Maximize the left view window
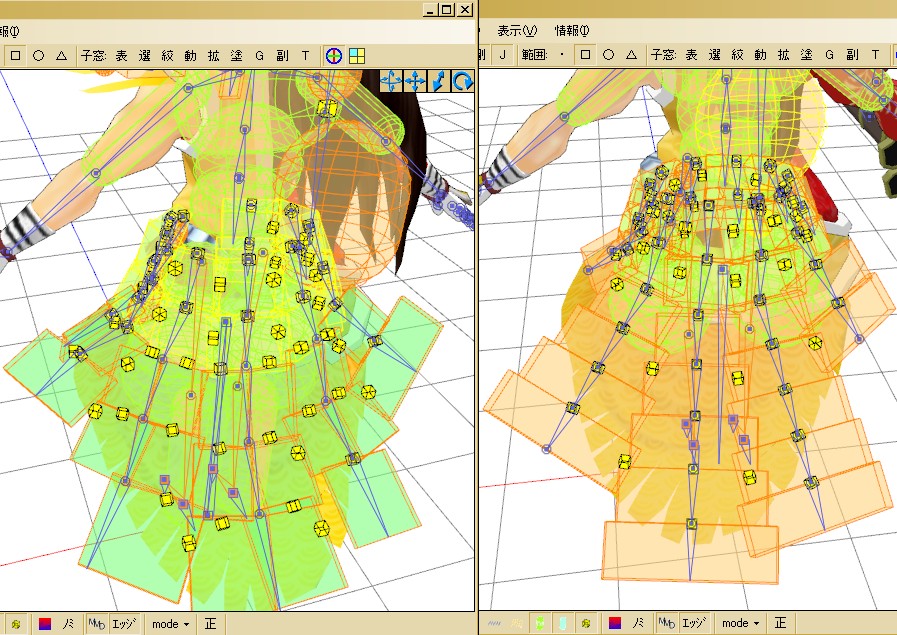This screenshot has width=897, height=635. coord(447,10)
